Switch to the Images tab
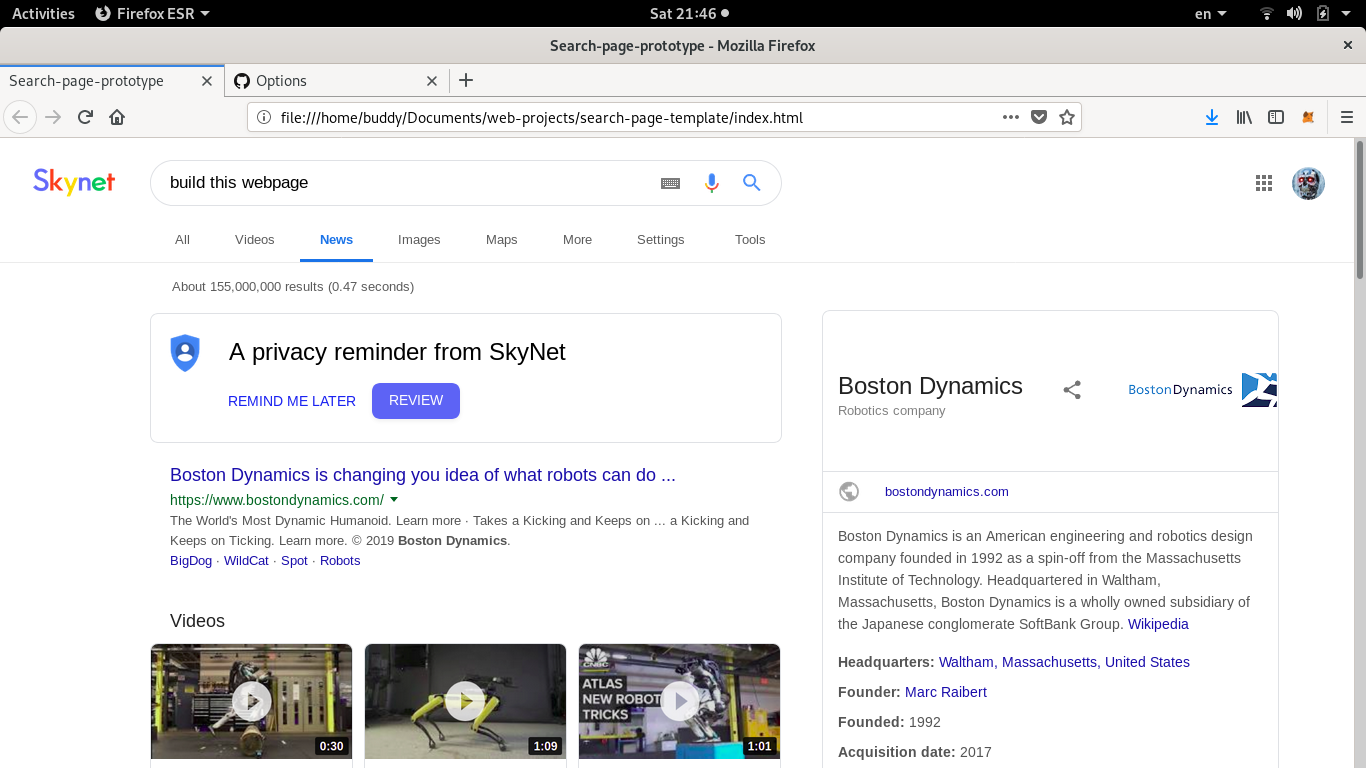Image resolution: width=1366 pixels, height=768 pixels. [x=419, y=240]
